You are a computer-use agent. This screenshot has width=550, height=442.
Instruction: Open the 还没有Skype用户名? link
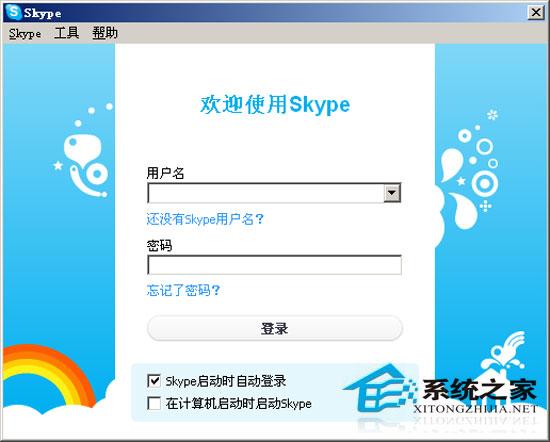tap(205, 219)
